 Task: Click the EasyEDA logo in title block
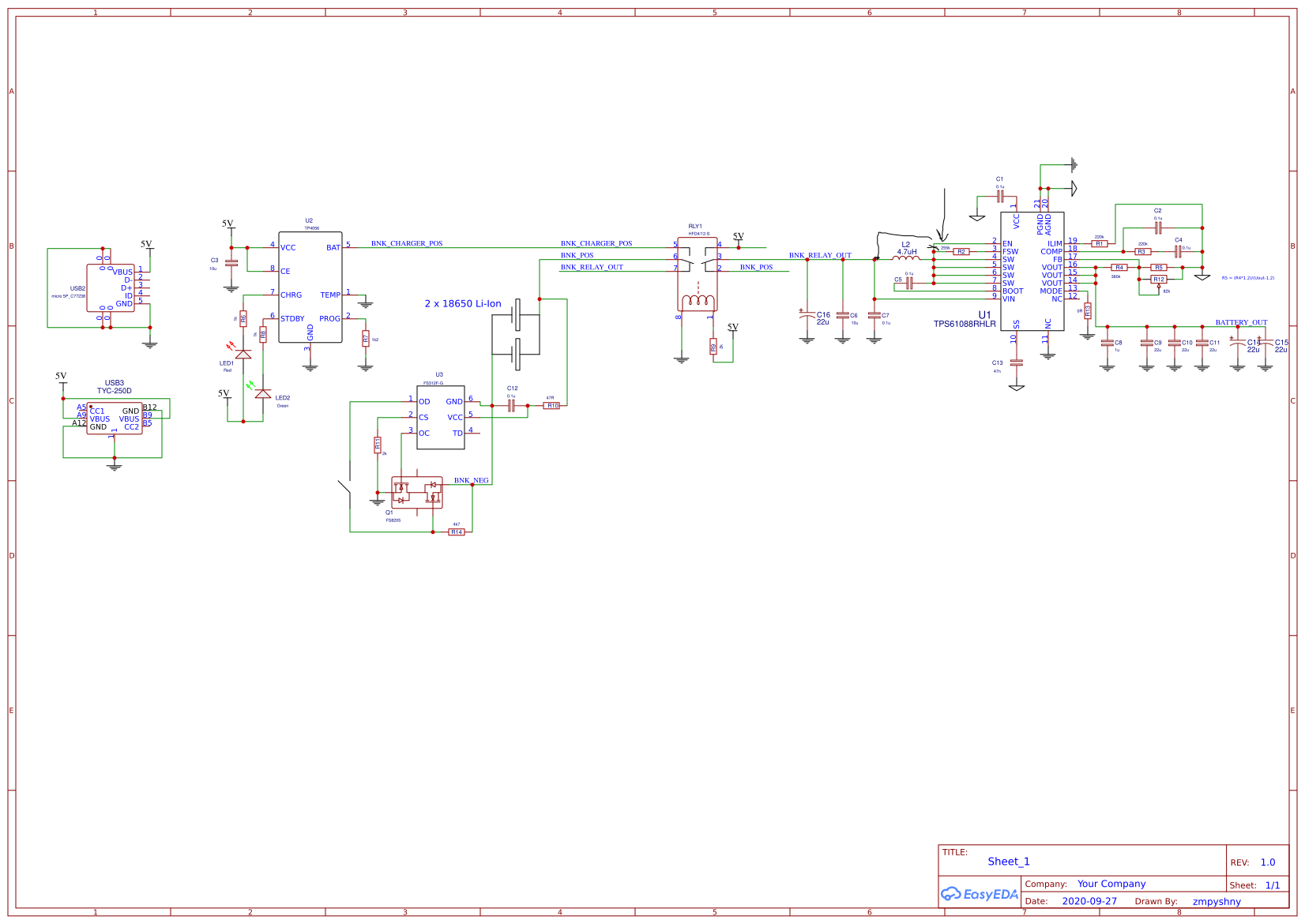[980, 894]
